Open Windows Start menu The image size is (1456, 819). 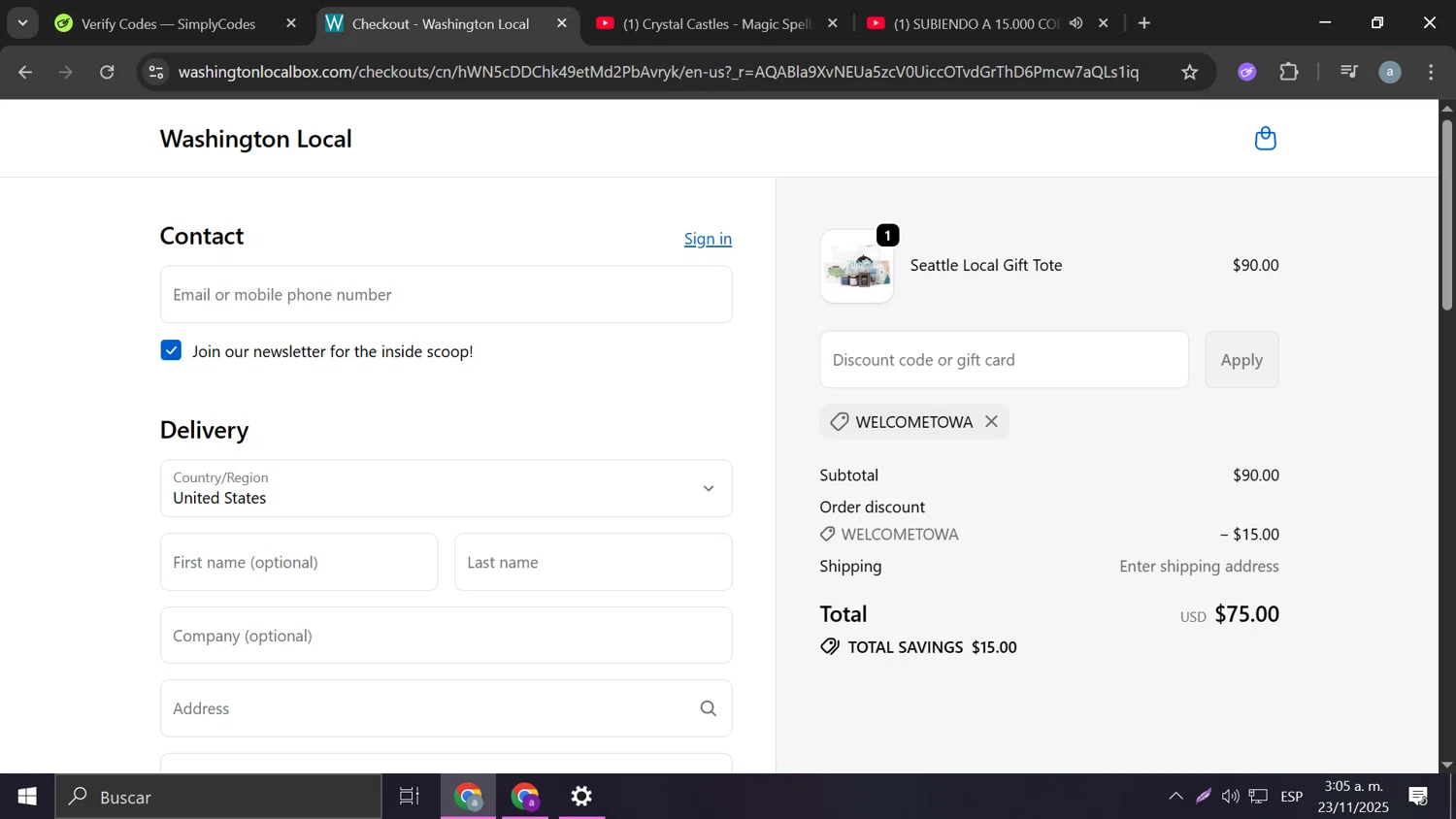[27, 797]
